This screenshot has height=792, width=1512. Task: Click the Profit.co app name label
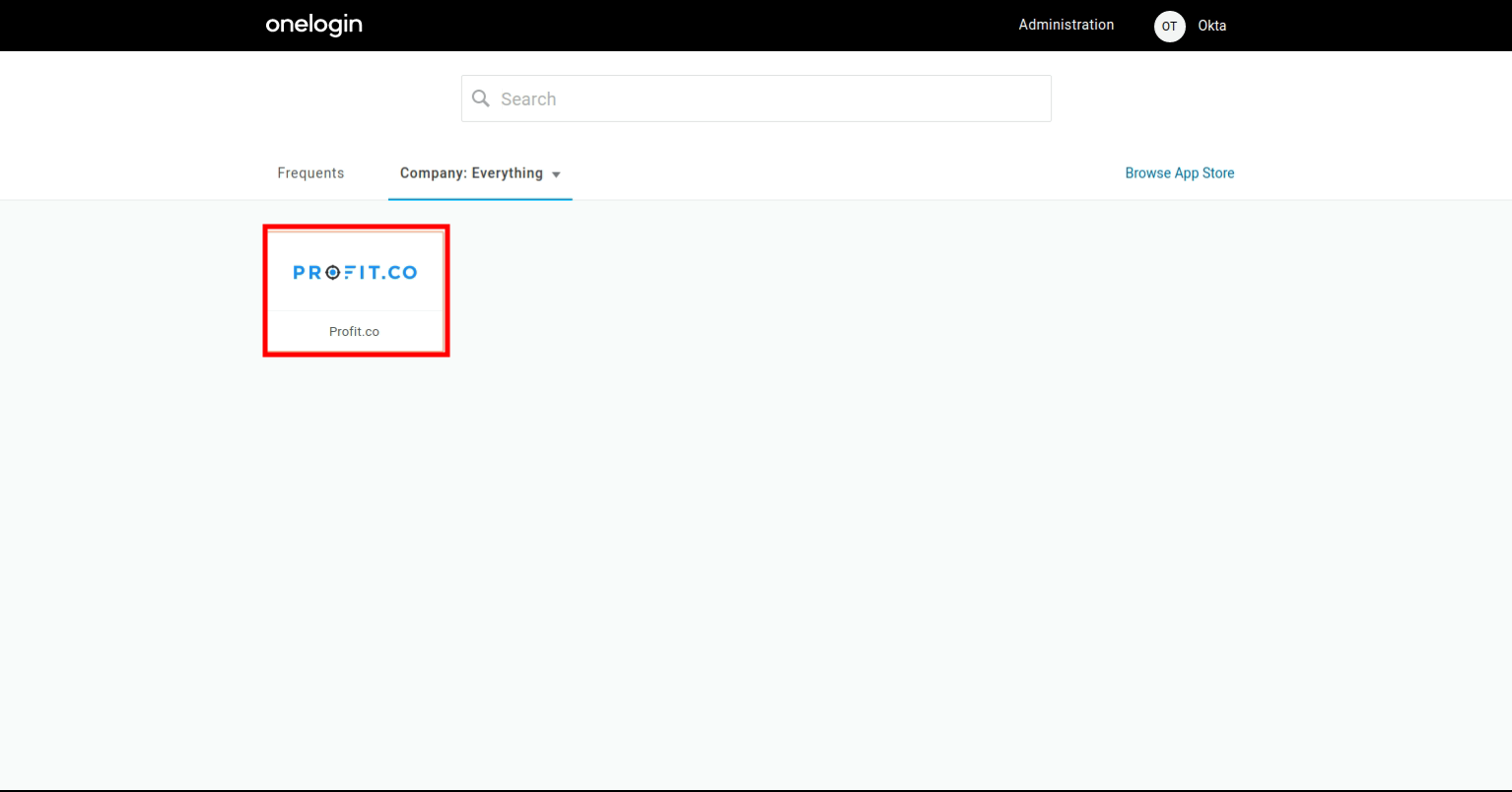[x=354, y=332]
